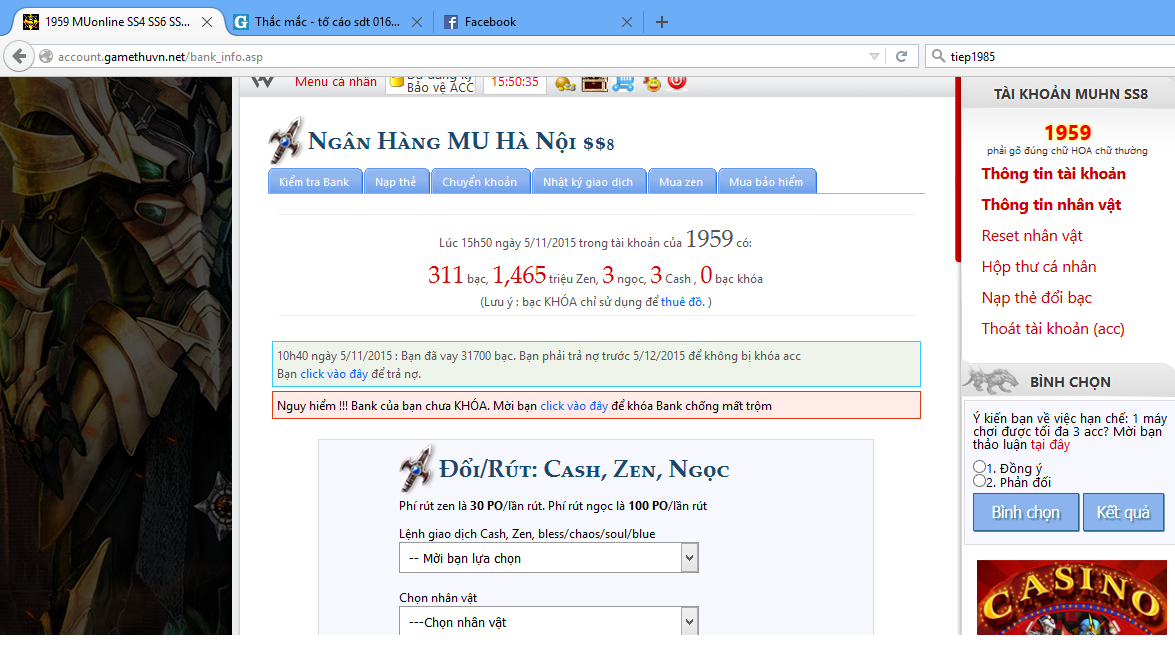Click the Bảo vệ ACC box
This screenshot has width=1175, height=648.
click(432, 83)
